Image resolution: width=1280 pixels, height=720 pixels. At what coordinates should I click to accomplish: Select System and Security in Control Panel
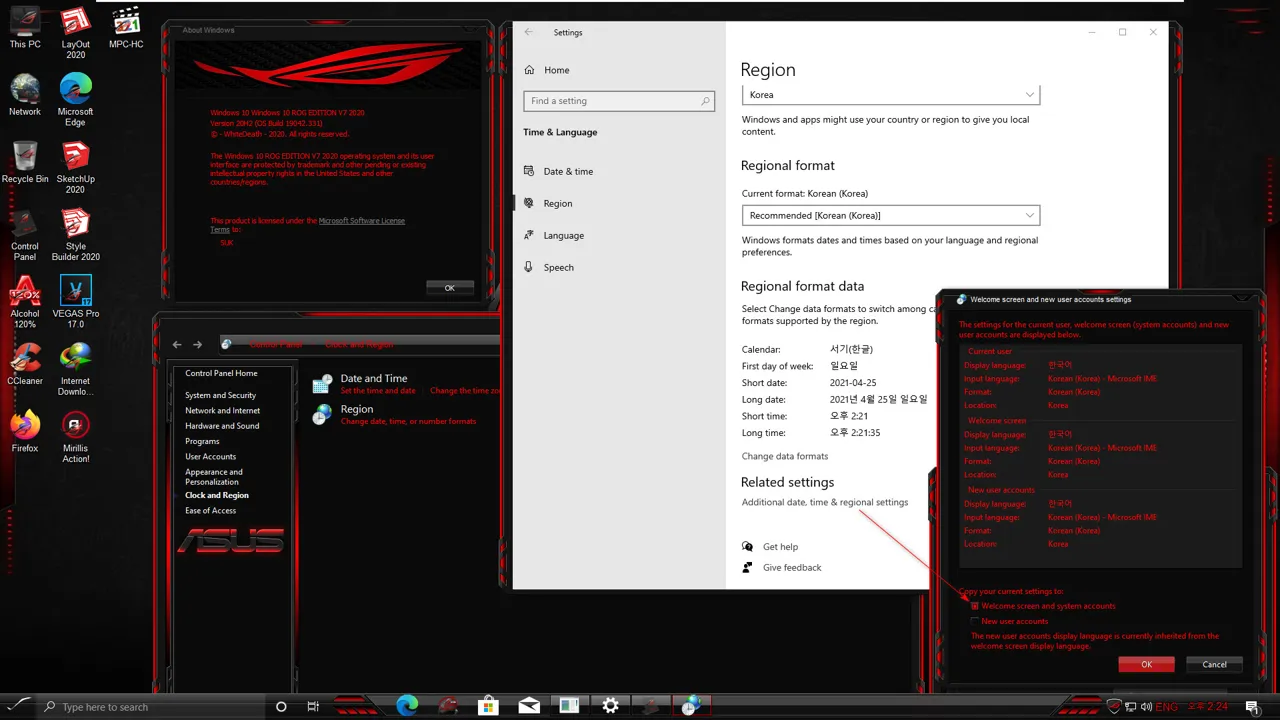click(220, 395)
